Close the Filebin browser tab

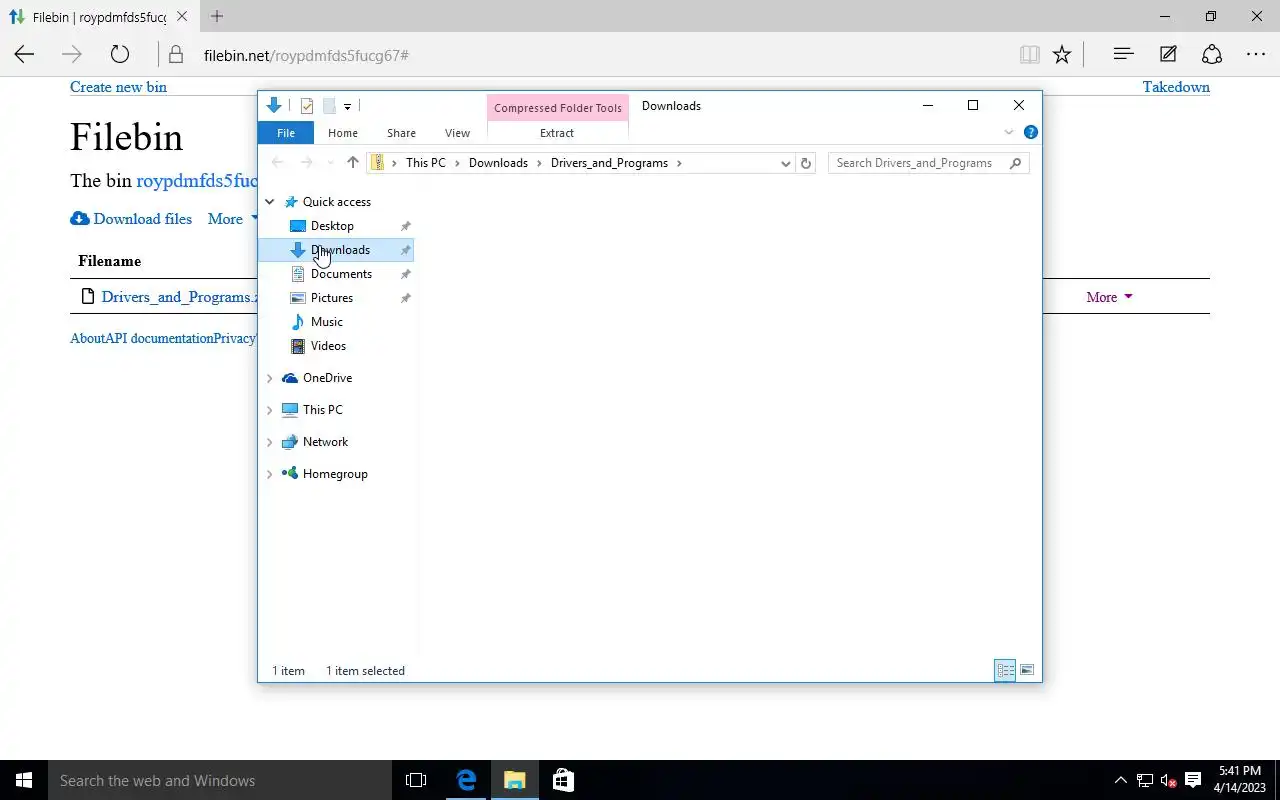coord(182,17)
